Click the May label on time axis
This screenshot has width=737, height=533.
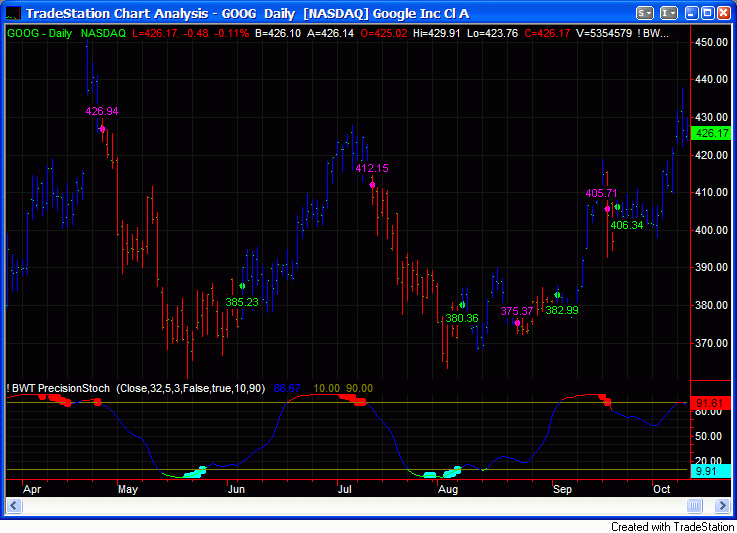pos(128,490)
